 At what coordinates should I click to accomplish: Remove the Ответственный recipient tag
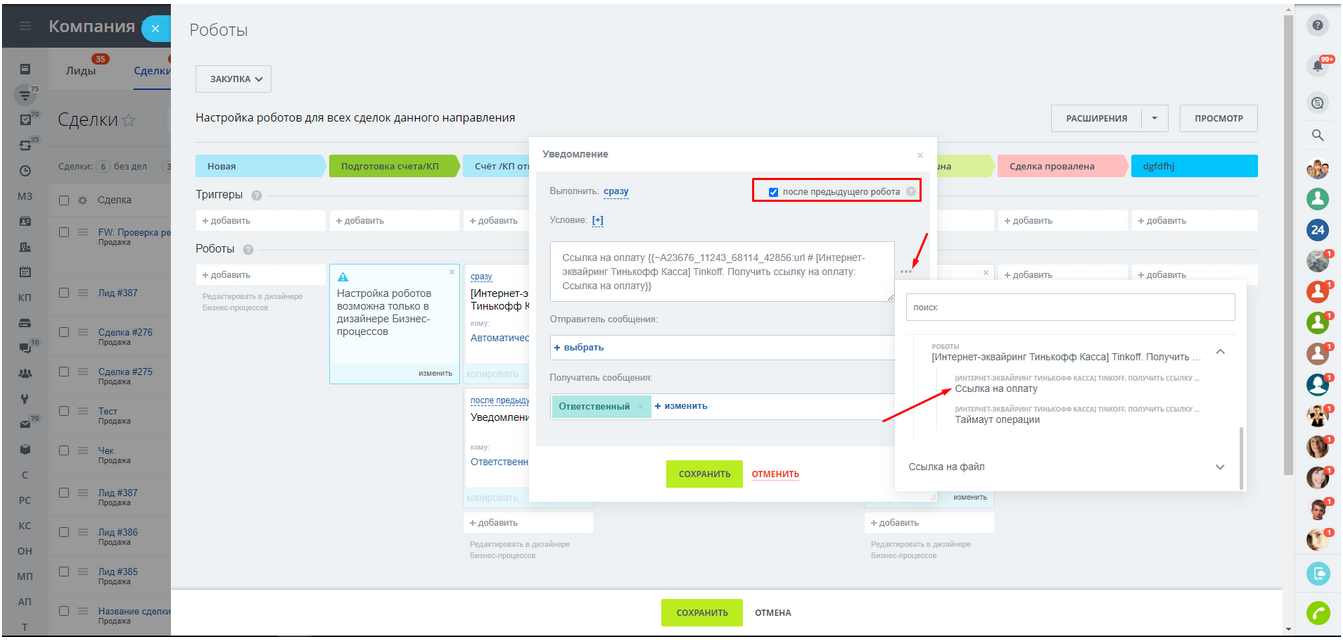(640, 407)
